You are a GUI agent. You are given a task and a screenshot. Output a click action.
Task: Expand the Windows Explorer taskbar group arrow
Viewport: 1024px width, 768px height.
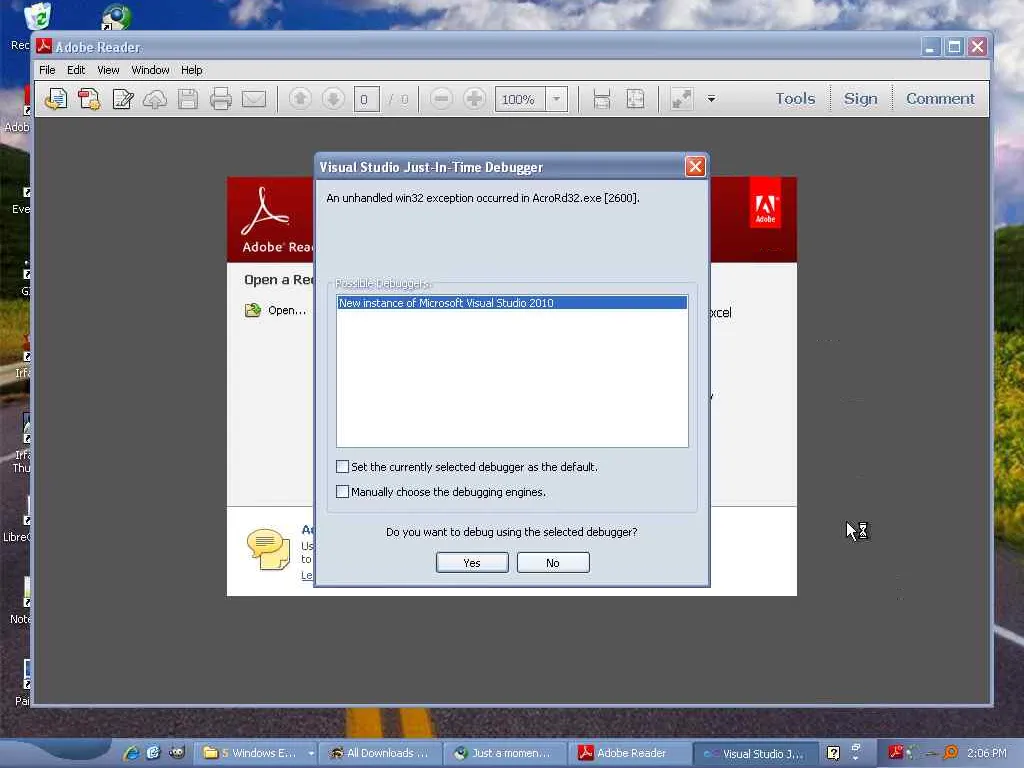point(312,753)
